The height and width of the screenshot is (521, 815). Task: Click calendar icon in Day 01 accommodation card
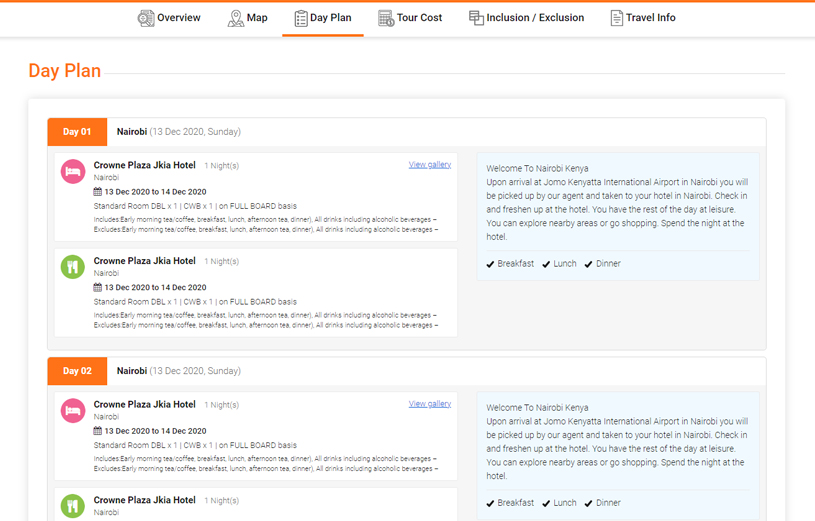[x=98, y=191]
